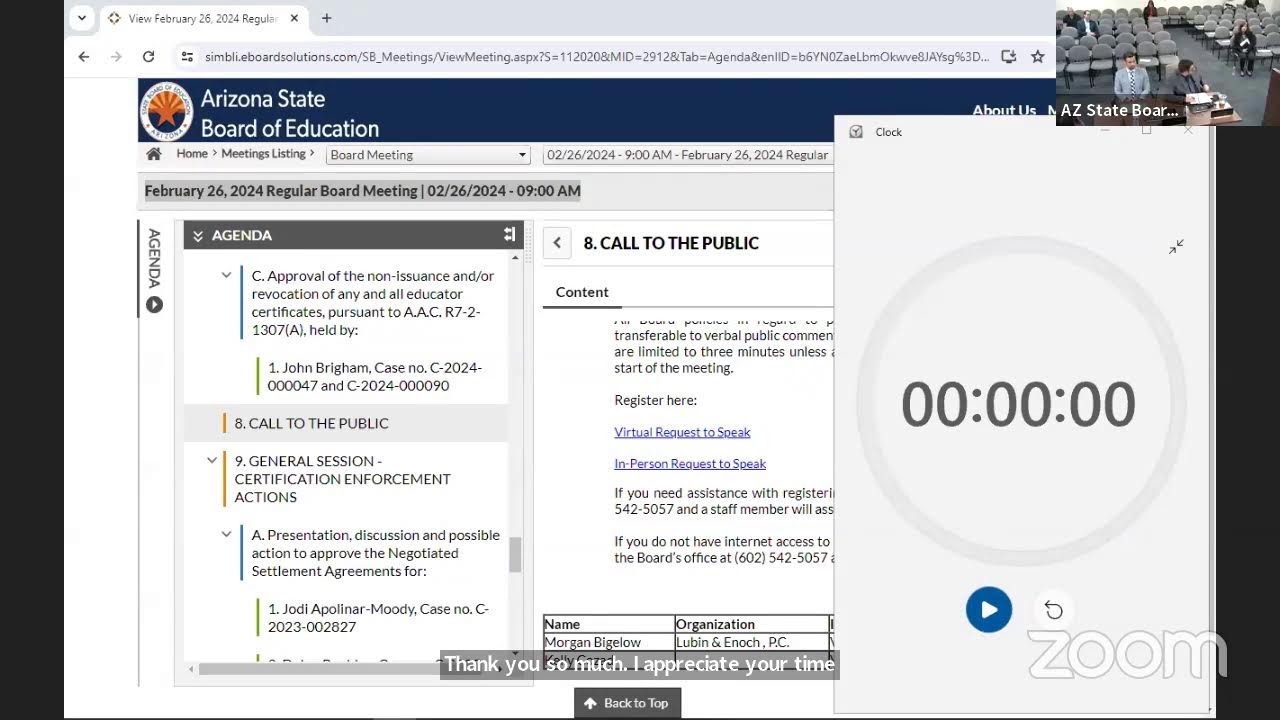View site information icon in address bar
Viewport: 1280px width, 720px height.
[187, 57]
